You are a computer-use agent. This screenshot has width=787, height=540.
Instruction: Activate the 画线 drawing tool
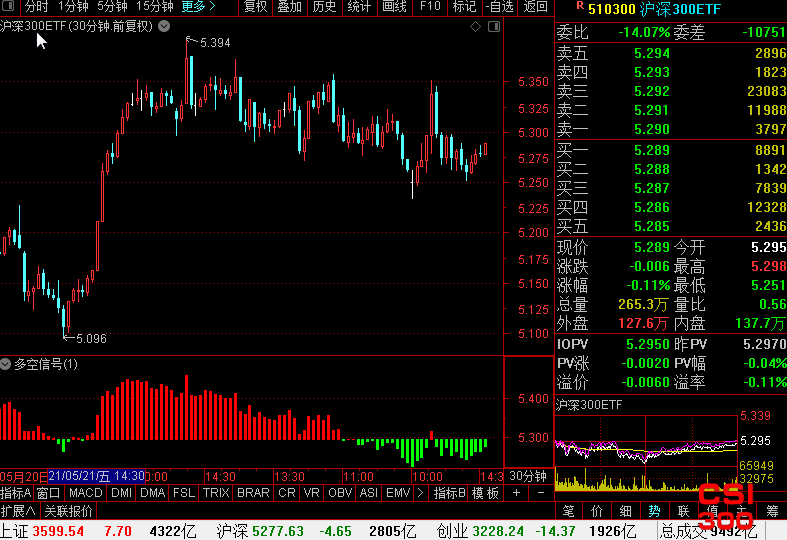click(x=394, y=7)
